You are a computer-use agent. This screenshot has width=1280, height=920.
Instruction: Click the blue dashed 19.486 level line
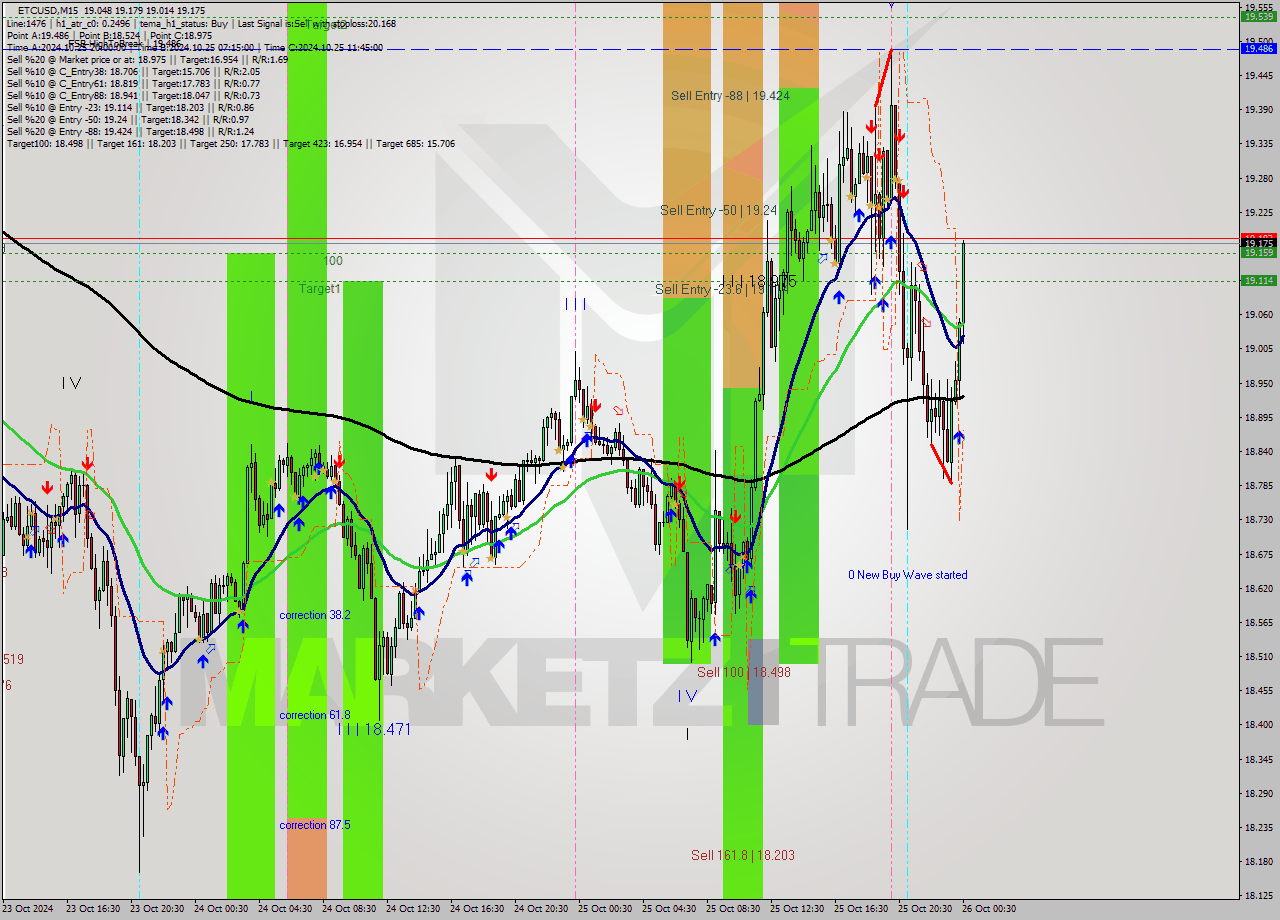click(x=620, y=49)
